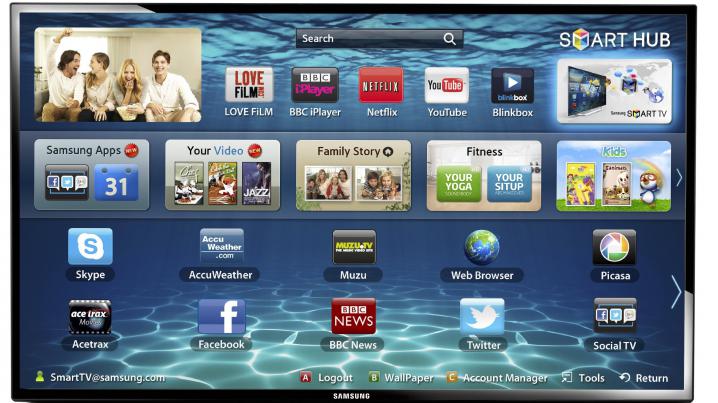Open the social icons tile in Samsung Apps
718x403 pixels.
coord(67,183)
